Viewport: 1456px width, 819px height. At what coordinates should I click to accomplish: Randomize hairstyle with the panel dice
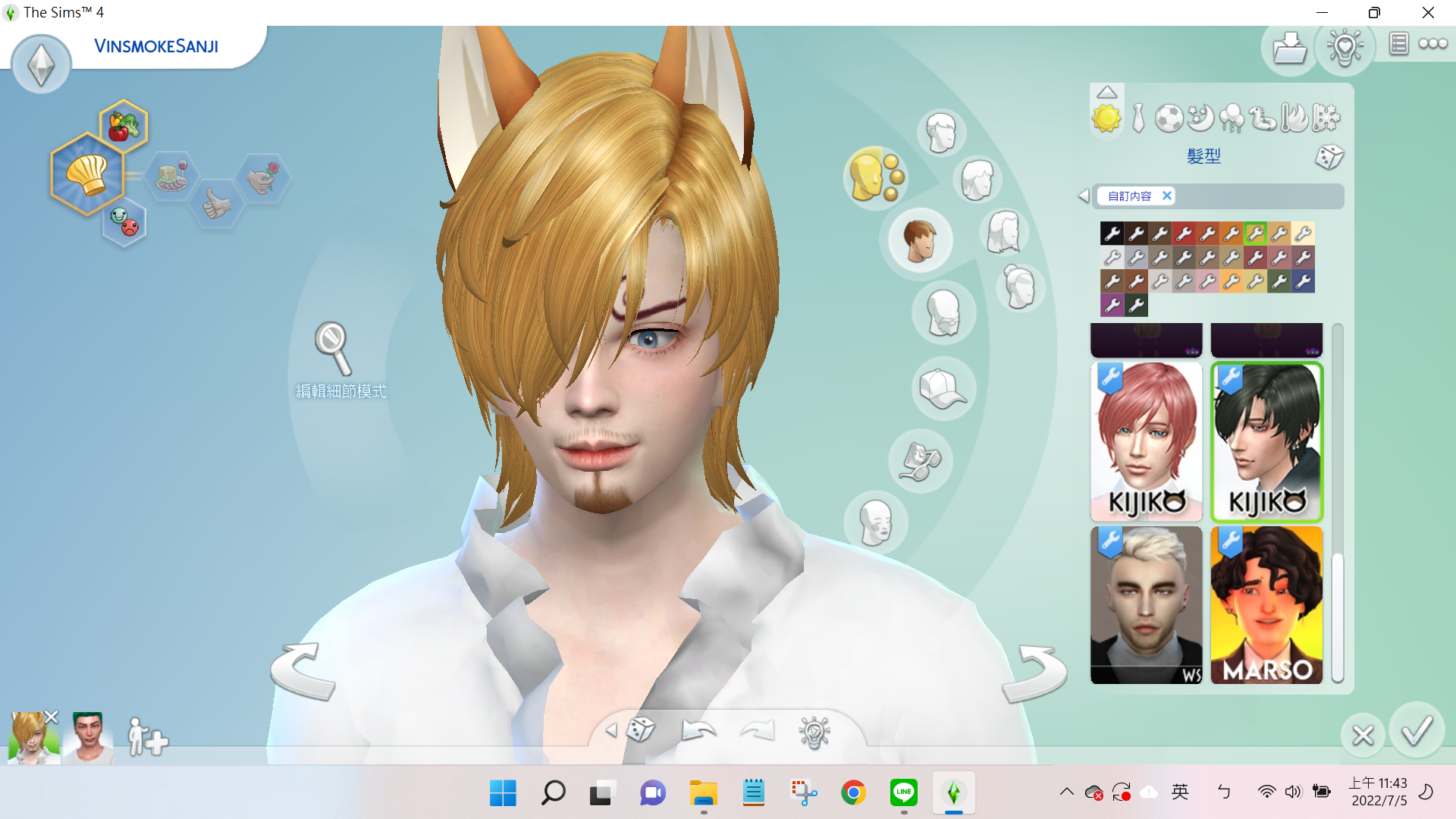point(1329,157)
